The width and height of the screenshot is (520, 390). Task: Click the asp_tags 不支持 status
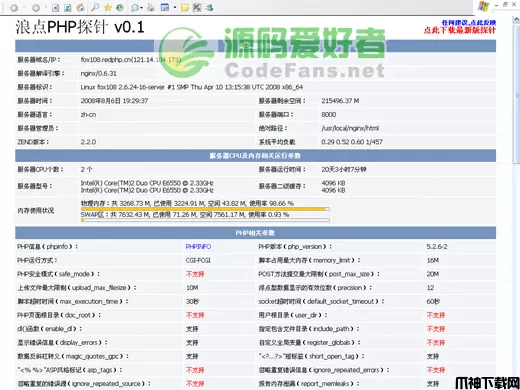[195, 370]
